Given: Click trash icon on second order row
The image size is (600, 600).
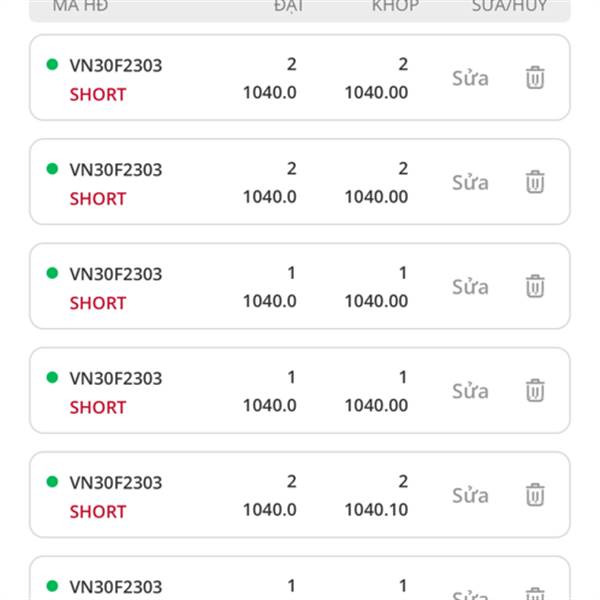Looking at the screenshot, I should click(x=535, y=182).
